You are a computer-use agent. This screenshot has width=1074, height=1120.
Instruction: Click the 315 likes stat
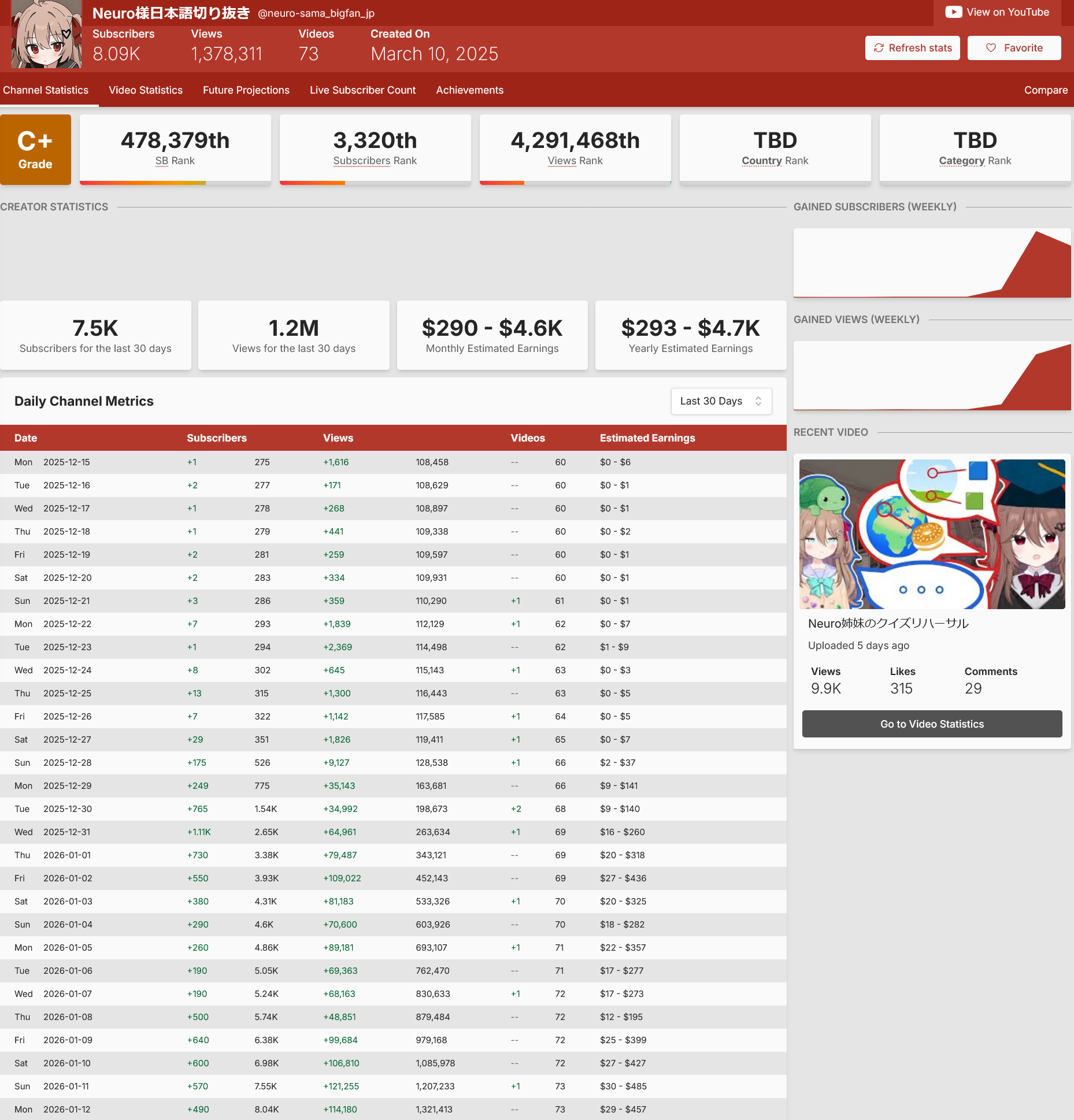point(901,688)
